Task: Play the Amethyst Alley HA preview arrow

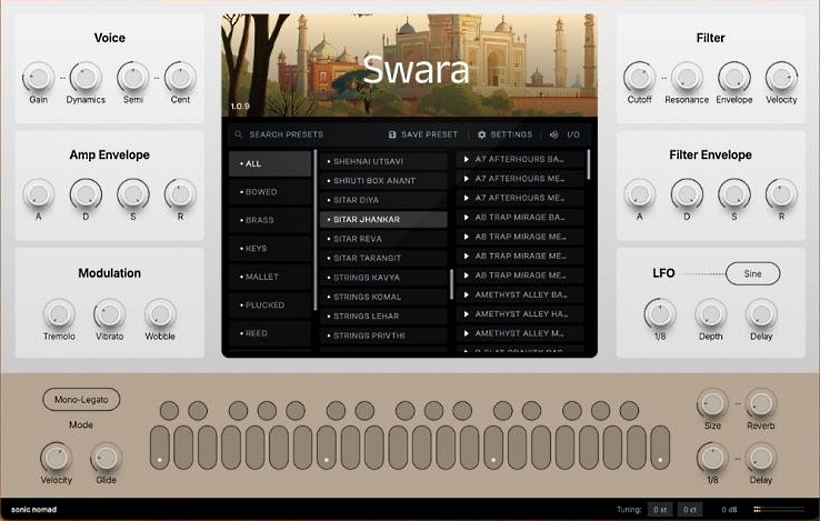Action: point(466,314)
